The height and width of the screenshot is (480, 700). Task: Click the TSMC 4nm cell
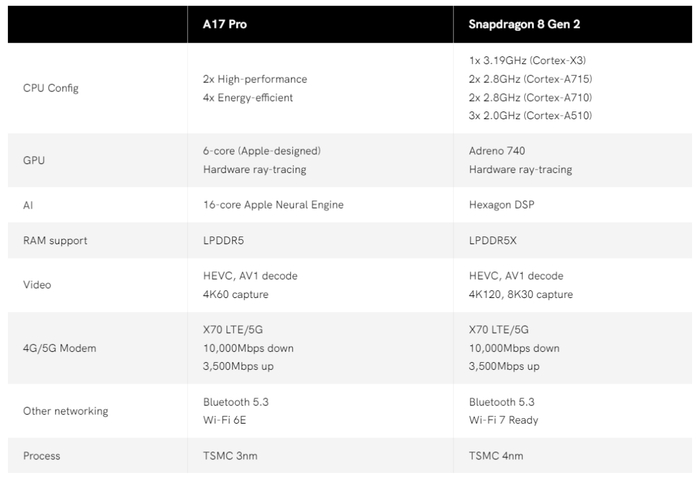pyautogui.click(x=496, y=456)
